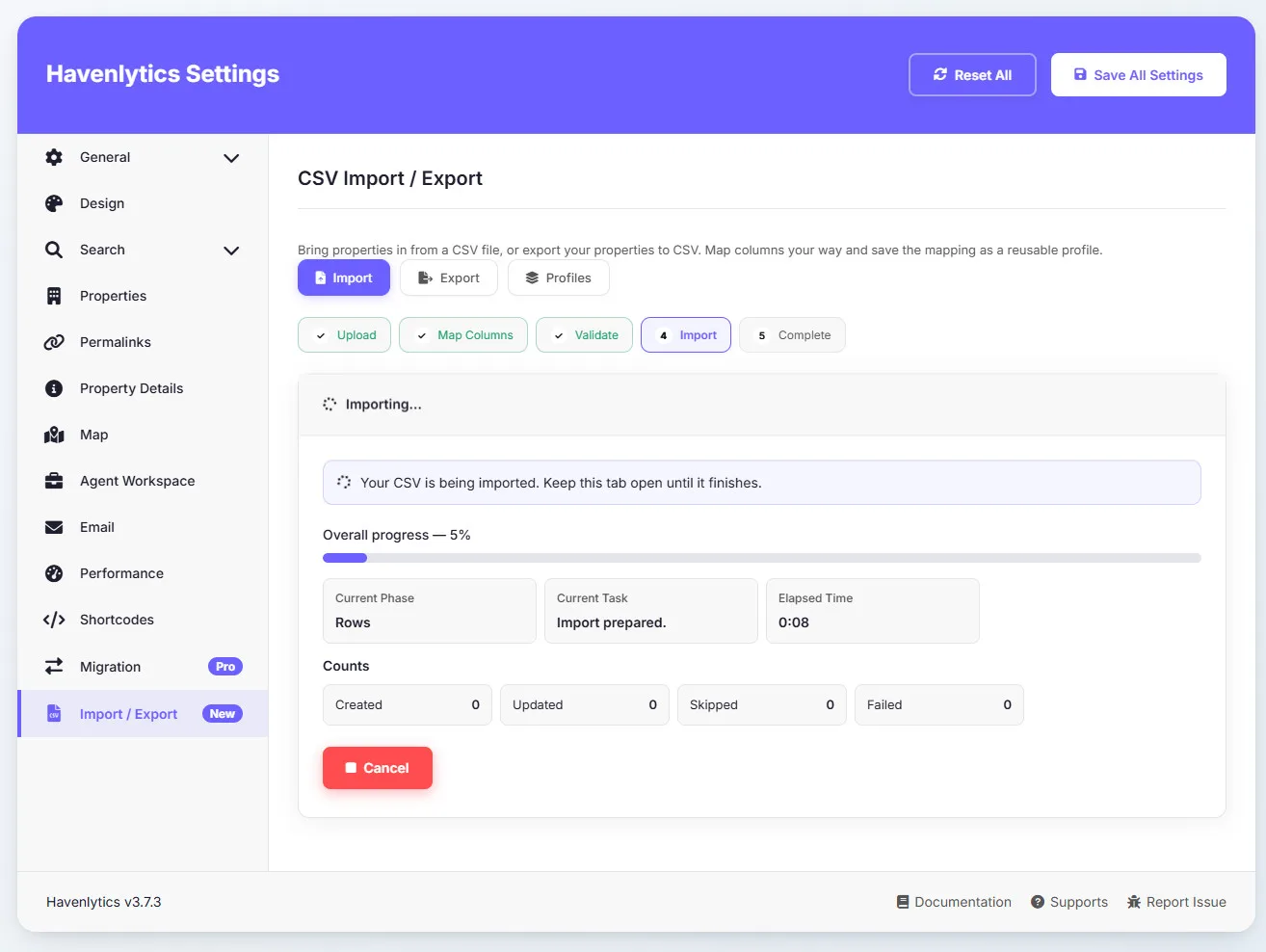Click the Migration arrows icon
The height and width of the screenshot is (952, 1266).
54,666
